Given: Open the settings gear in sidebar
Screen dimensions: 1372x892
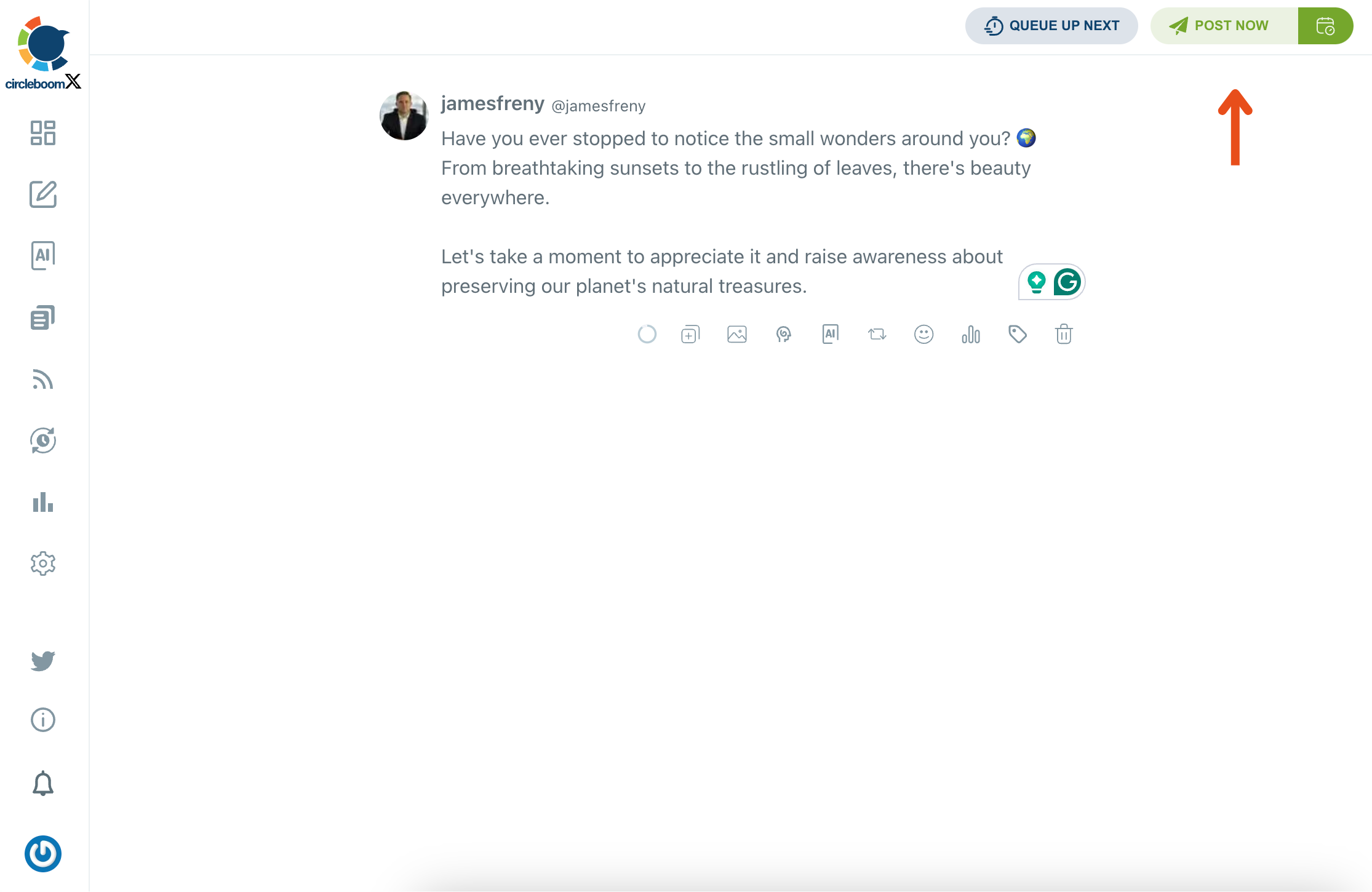Looking at the screenshot, I should [x=43, y=563].
